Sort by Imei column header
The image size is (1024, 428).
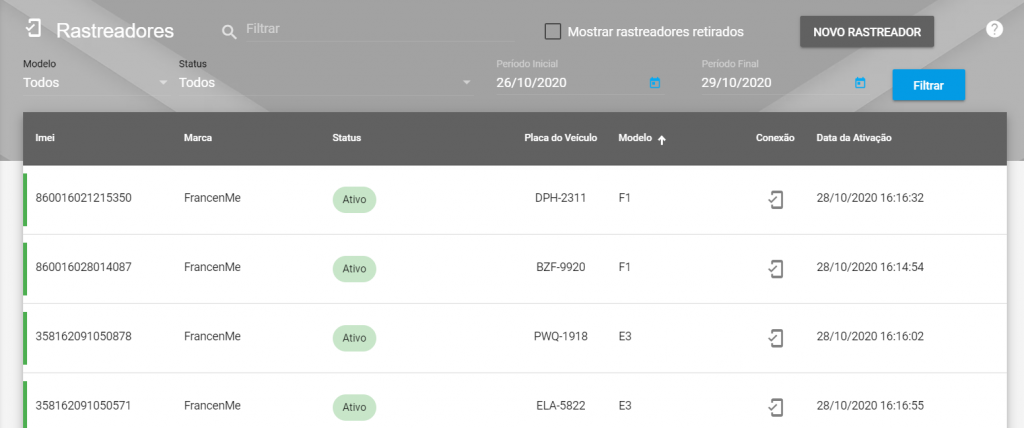click(x=44, y=138)
